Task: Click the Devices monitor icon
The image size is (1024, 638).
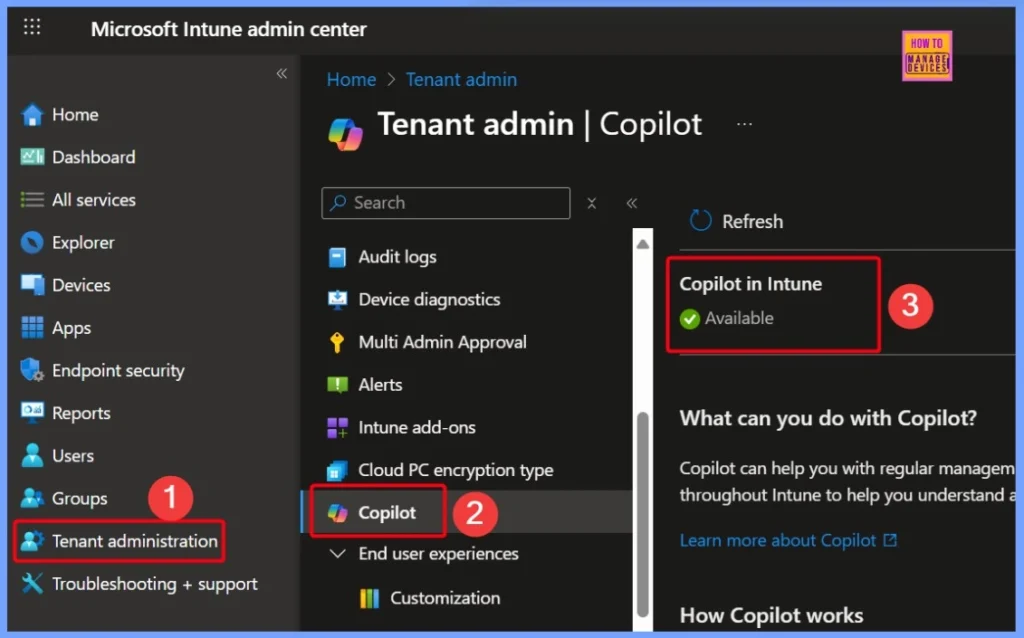Action: pyautogui.click(x=32, y=285)
